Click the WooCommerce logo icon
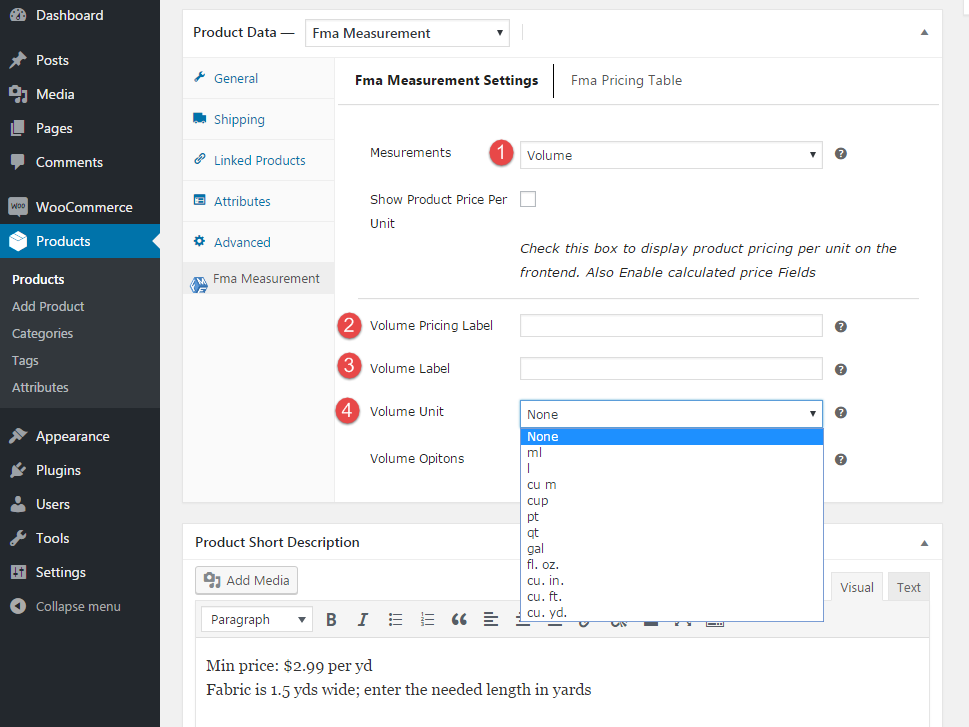Screen dimensions: 969x727 (18, 206)
